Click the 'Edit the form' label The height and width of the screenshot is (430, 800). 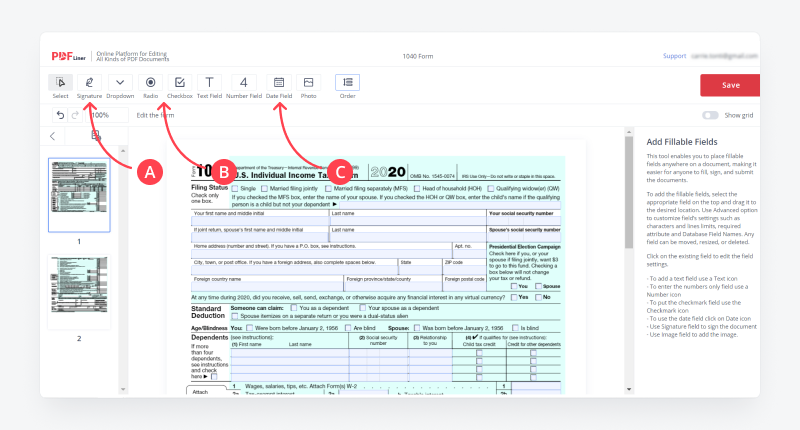155,115
